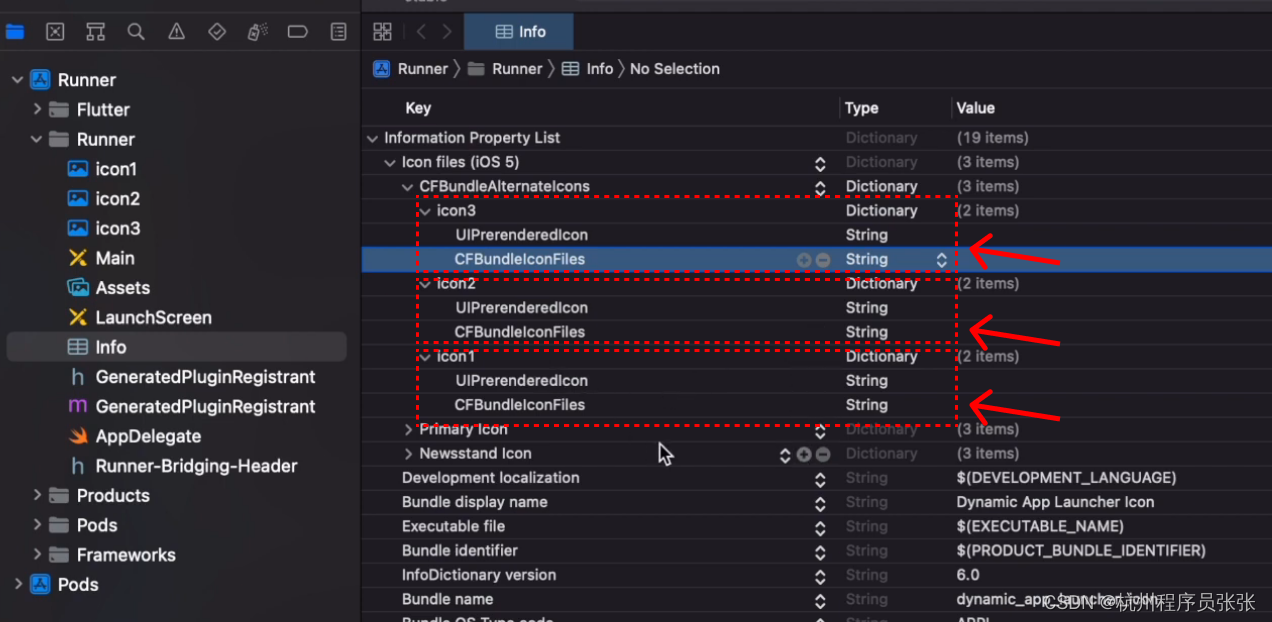Open the Report navigator icon
Screen dimensions: 1272x622
tap(339, 32)
